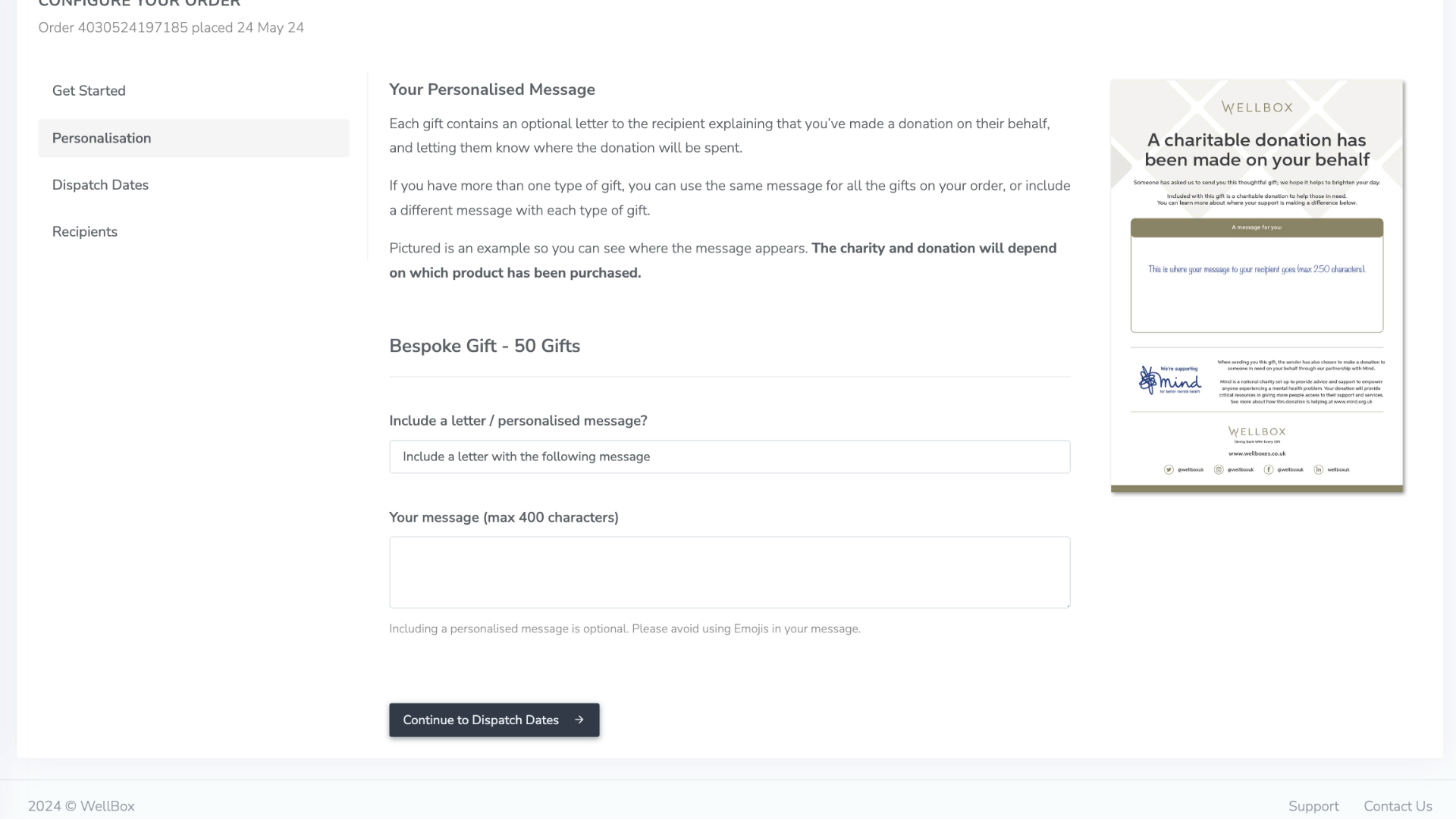Click the Facebook icon in the letter preview
1456x819 pixels.
click(x=1269, y=469)
